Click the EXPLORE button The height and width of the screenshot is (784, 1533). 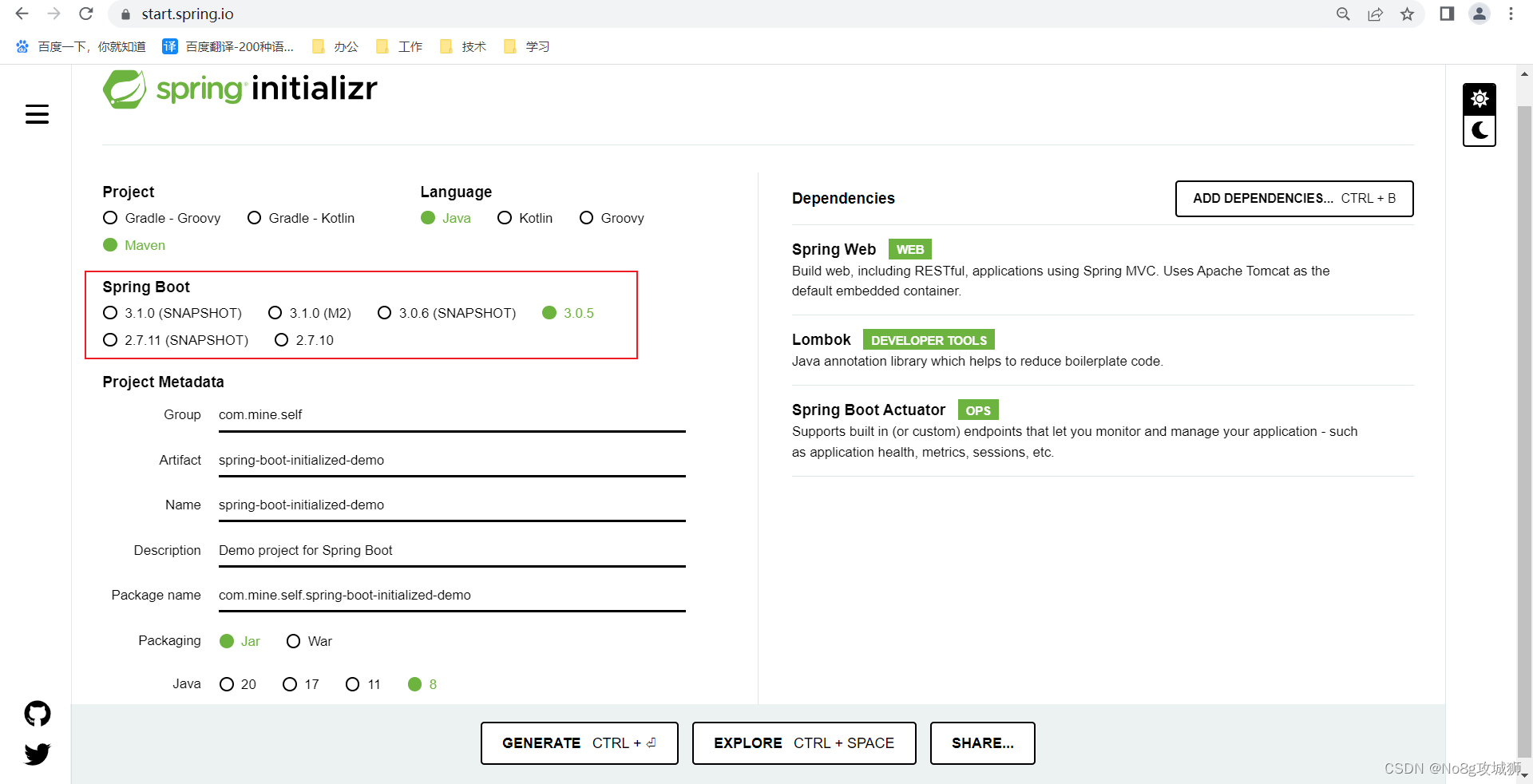coord(804,743)
